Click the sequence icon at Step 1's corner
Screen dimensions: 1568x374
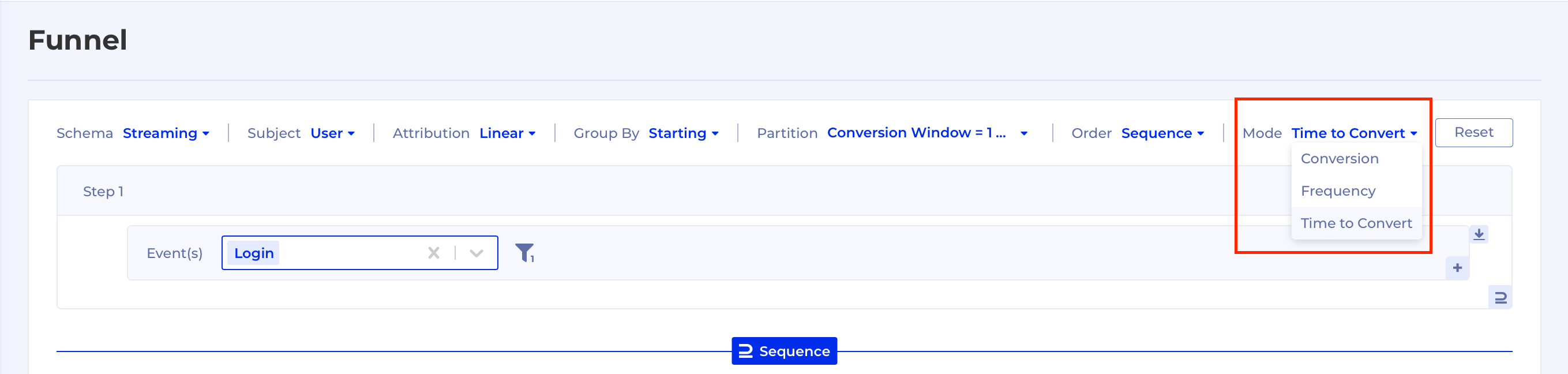point(1501,297)
